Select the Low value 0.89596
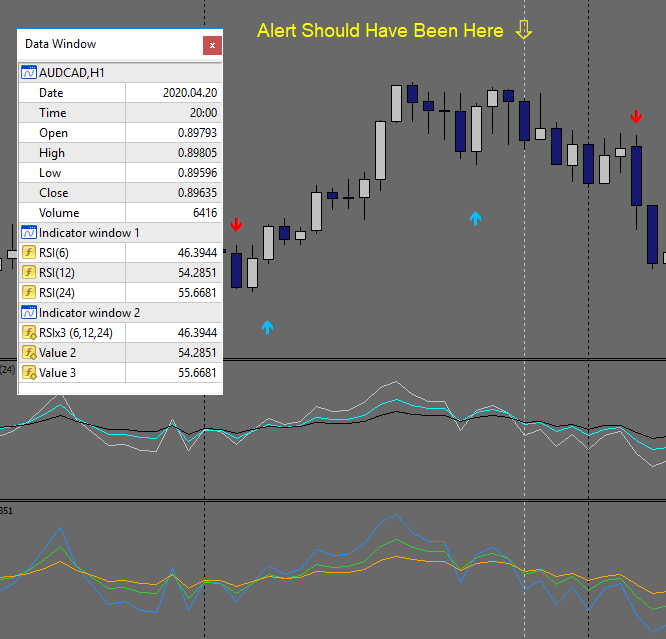This screenshot has height=639, width=666. click(197, 172)
